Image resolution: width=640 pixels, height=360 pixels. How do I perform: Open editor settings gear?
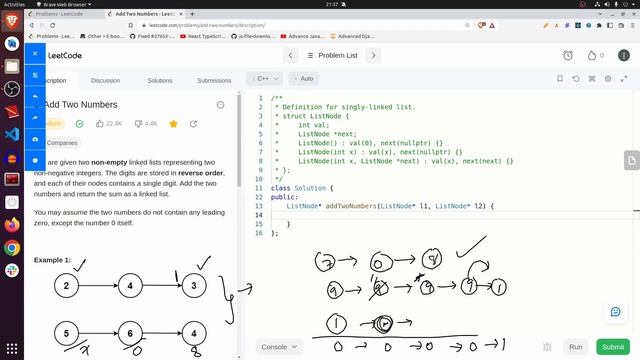(x=608, y=78)
